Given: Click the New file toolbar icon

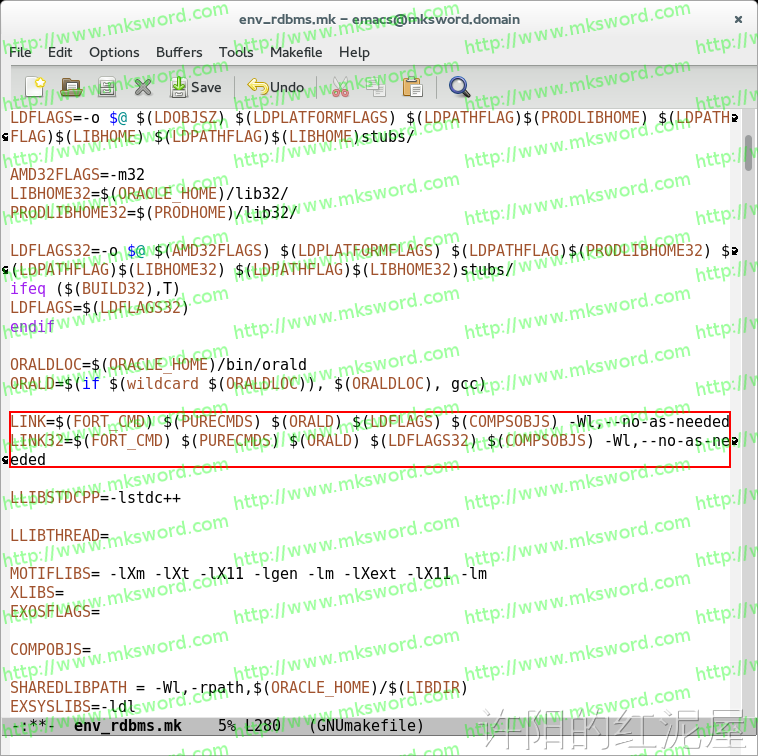Looking at the screenshot, I should (35, 87).
